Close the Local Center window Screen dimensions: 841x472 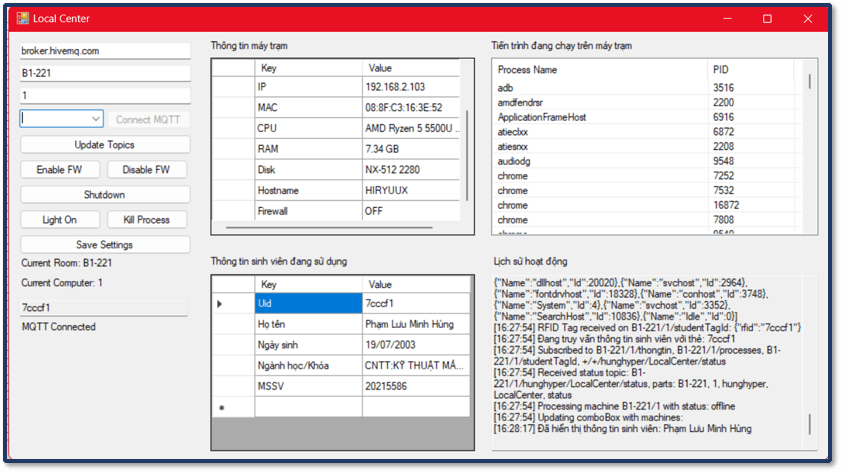pyautogui.click(x=808, y=19)
